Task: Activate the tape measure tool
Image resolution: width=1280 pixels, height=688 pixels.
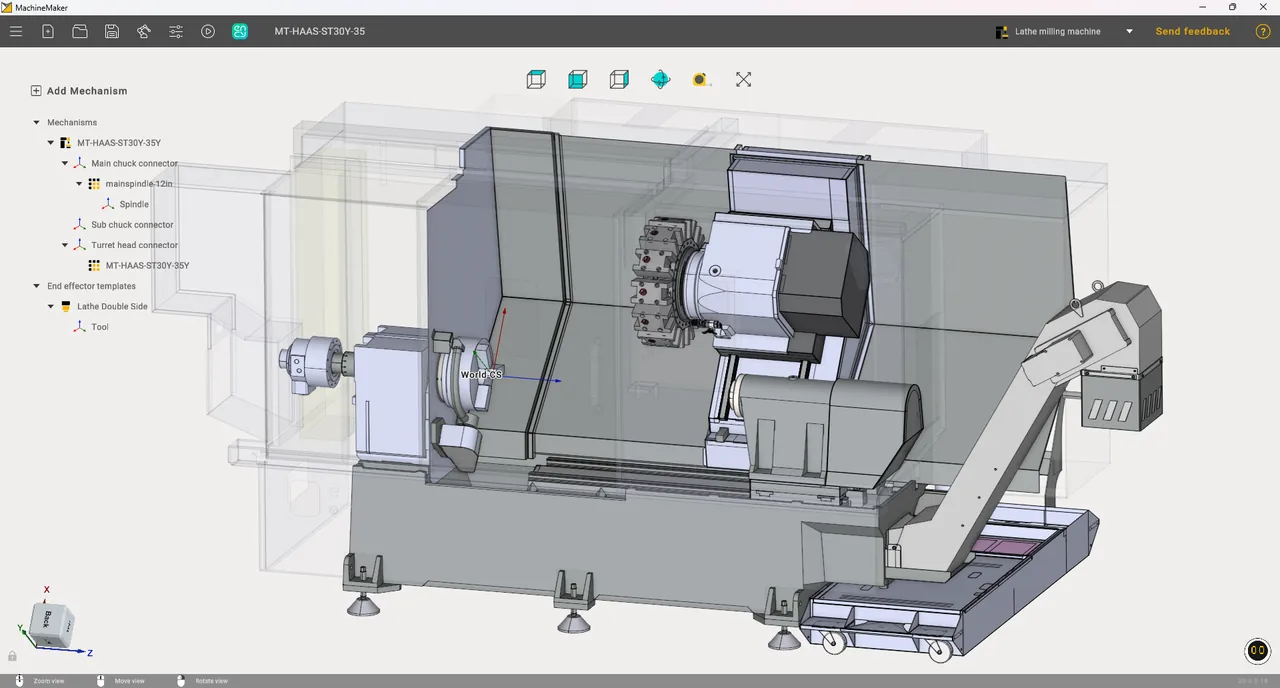Action: coord(701,79)
